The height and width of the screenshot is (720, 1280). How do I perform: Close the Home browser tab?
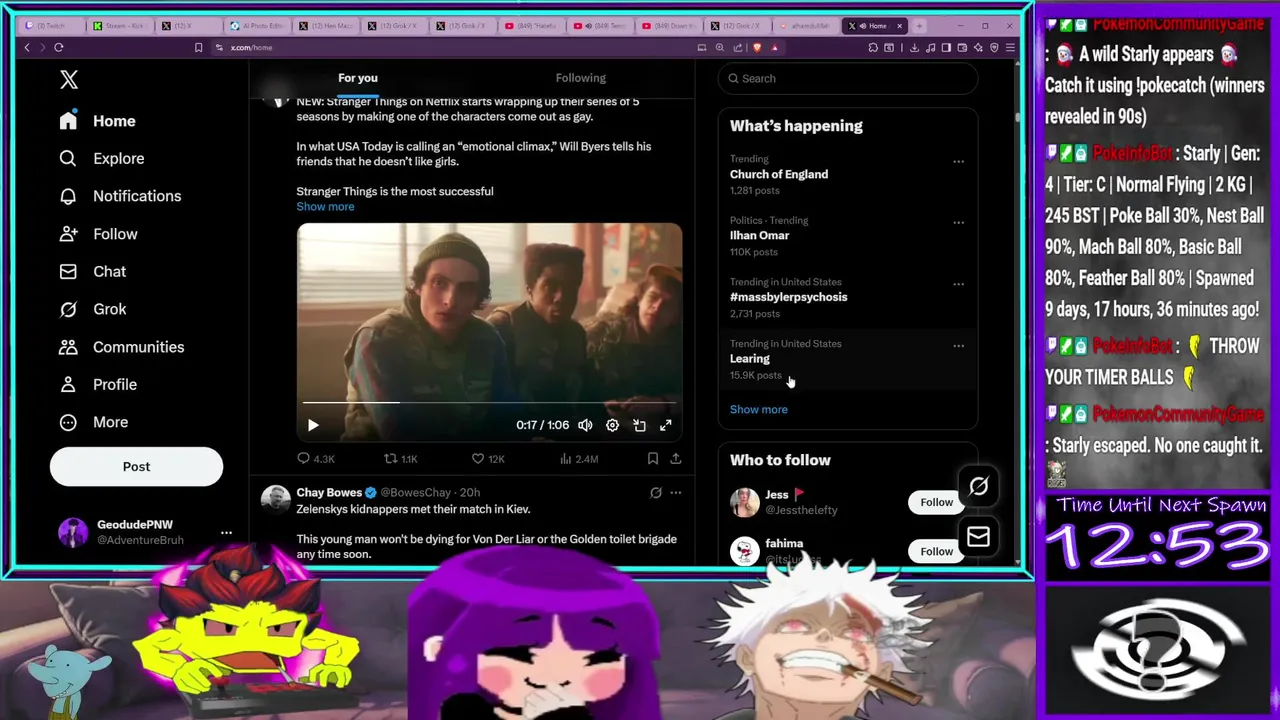pos(899,26)
